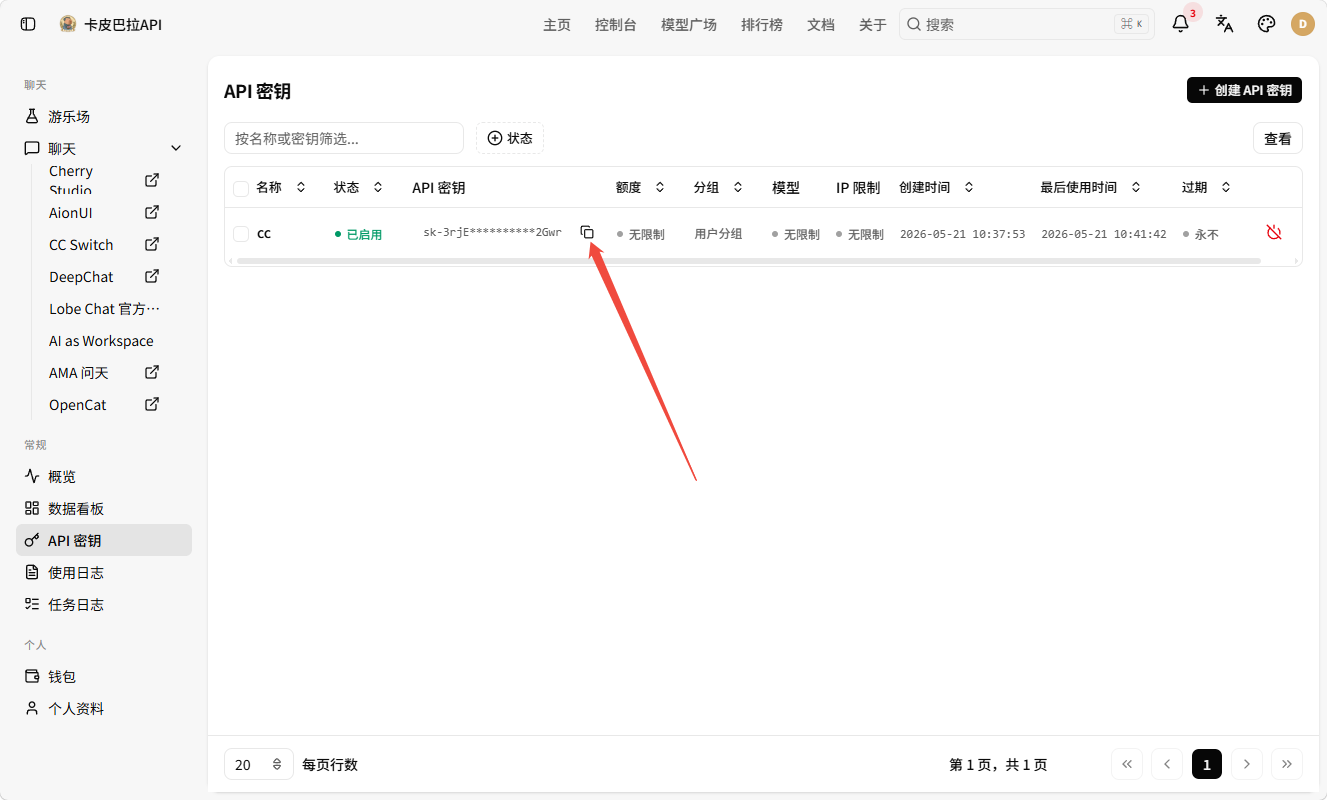Viewport: 1327px width, 800px height.
Task: Open the rows-per-page selector showing 20
Action: coord(259,765)
